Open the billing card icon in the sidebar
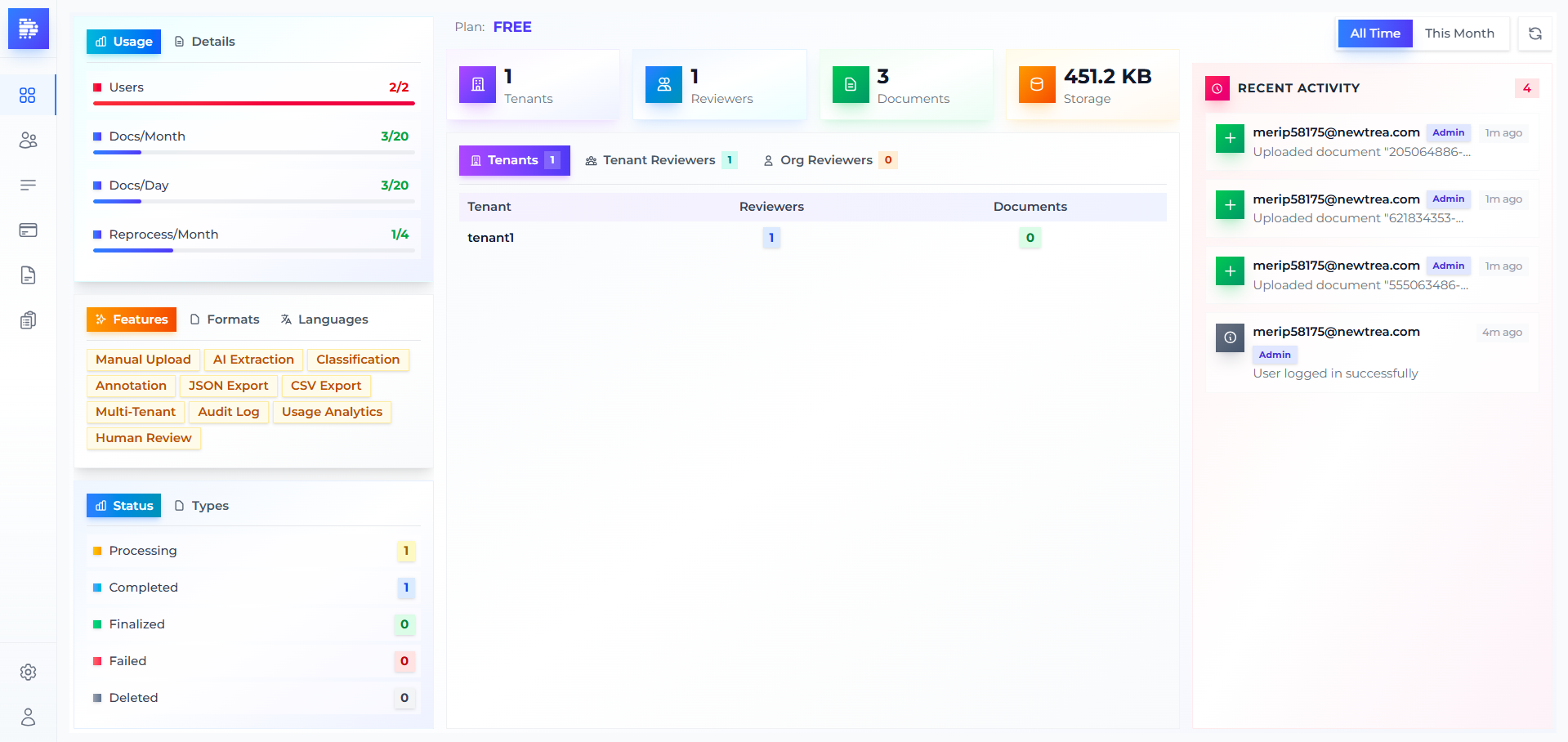This screenshot has width=1568, height=742. point(29,230)
